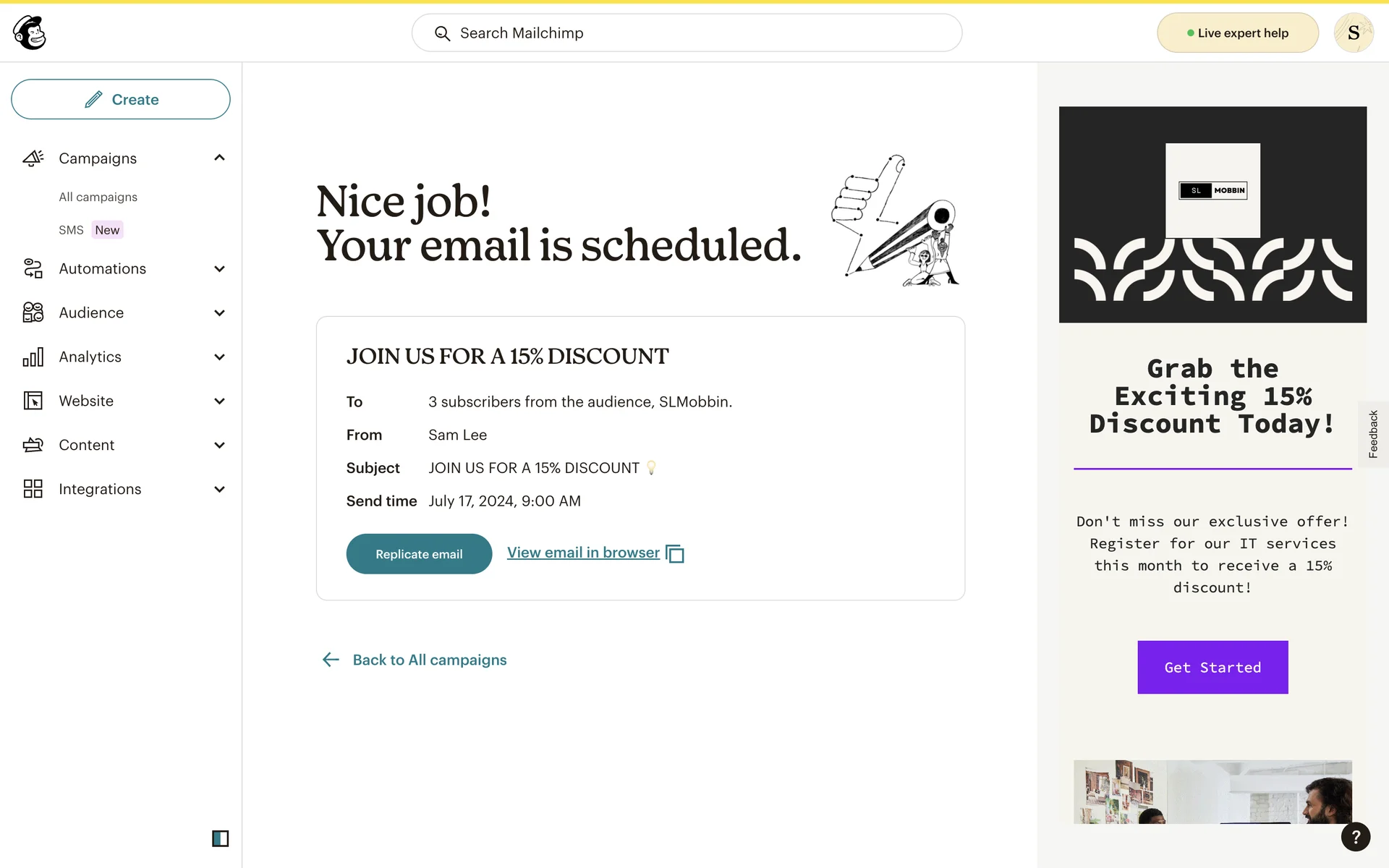The image size is (1389, 868).
Task: Expand the Automations section chevron
Action: pos(220,269)
